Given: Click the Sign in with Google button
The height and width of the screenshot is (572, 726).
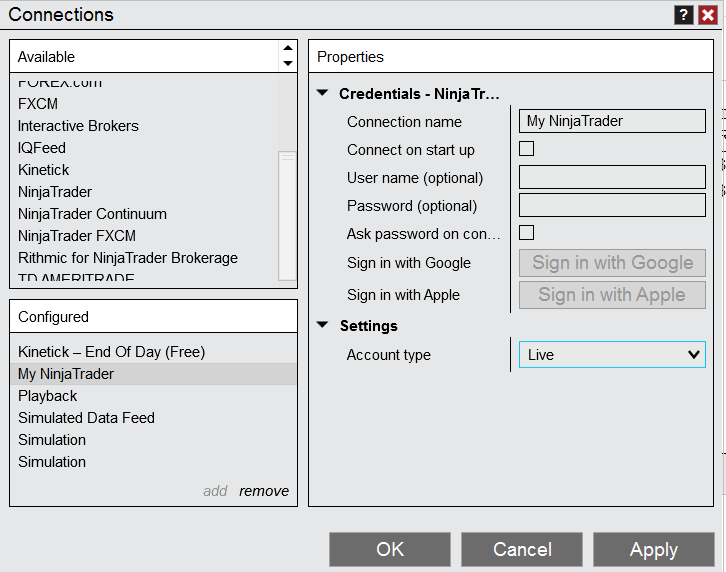Looking at the screenshot, I should click(x=612, y=263).
